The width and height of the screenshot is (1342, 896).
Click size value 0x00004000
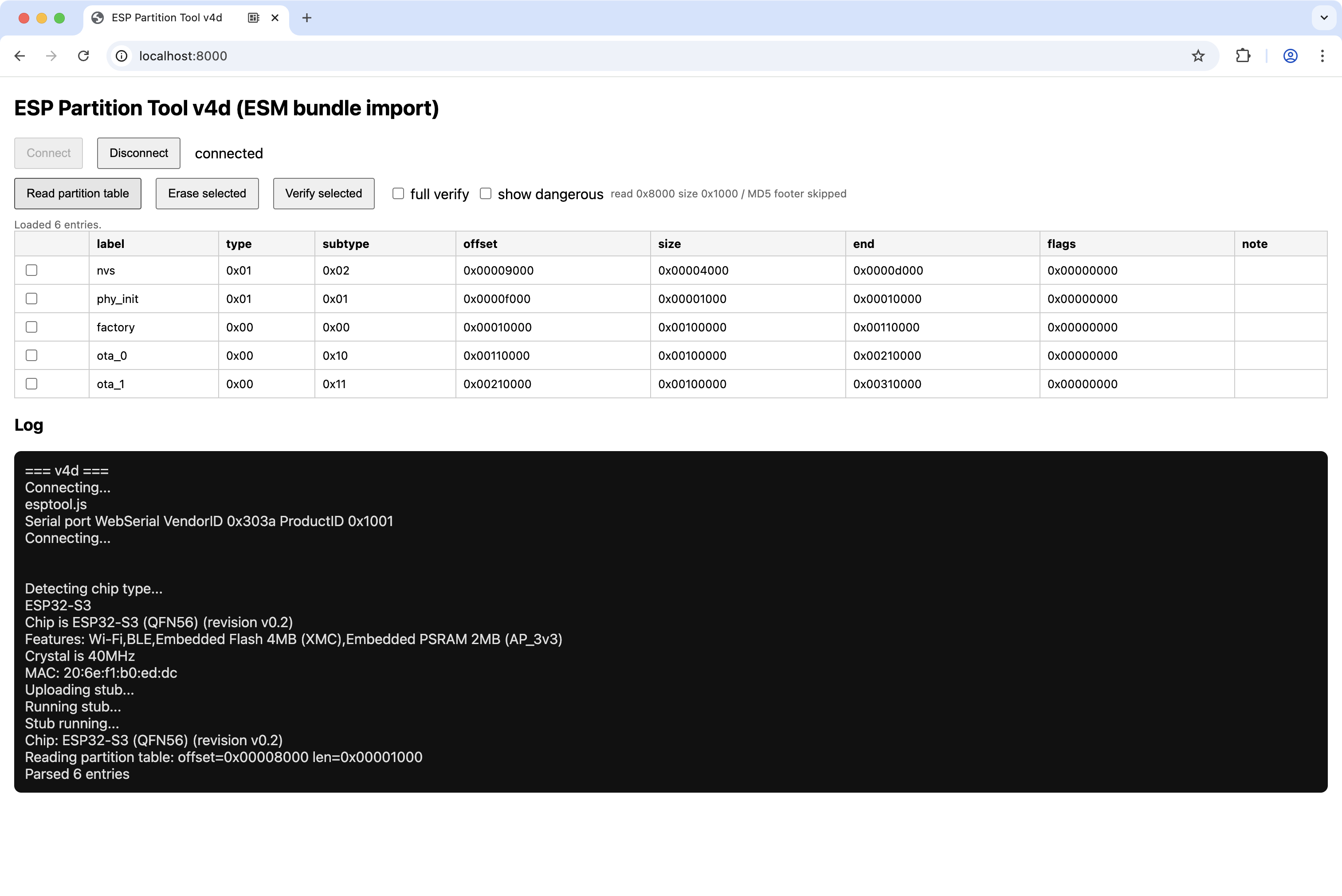(x=693, y=271)
